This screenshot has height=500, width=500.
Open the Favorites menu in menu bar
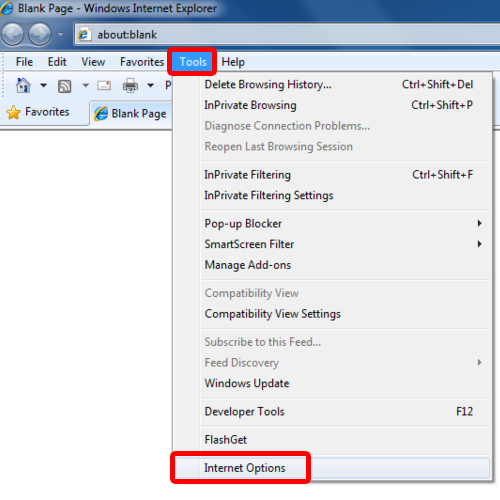tap(142, 62)
